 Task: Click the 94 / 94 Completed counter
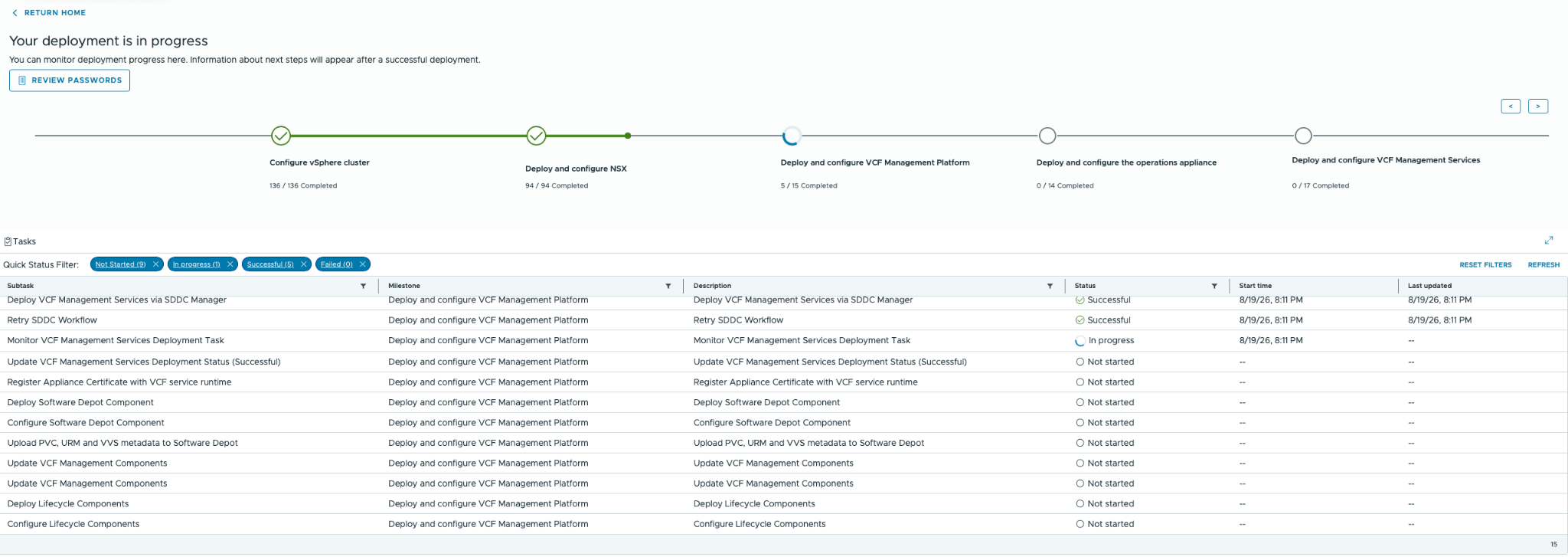click(557, 185)
